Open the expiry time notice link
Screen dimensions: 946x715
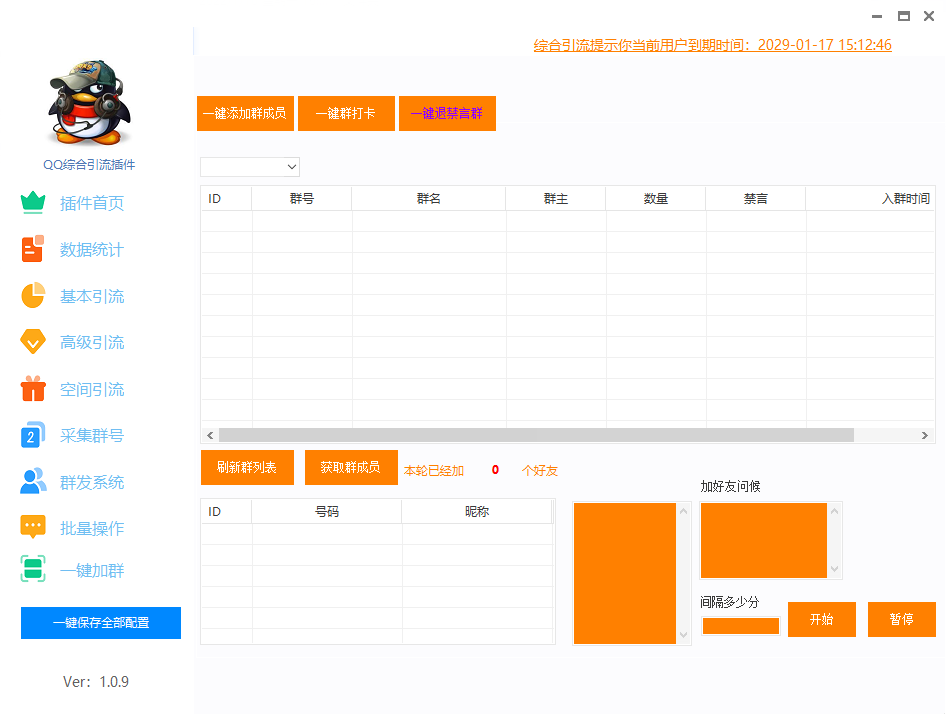(712, 45)
